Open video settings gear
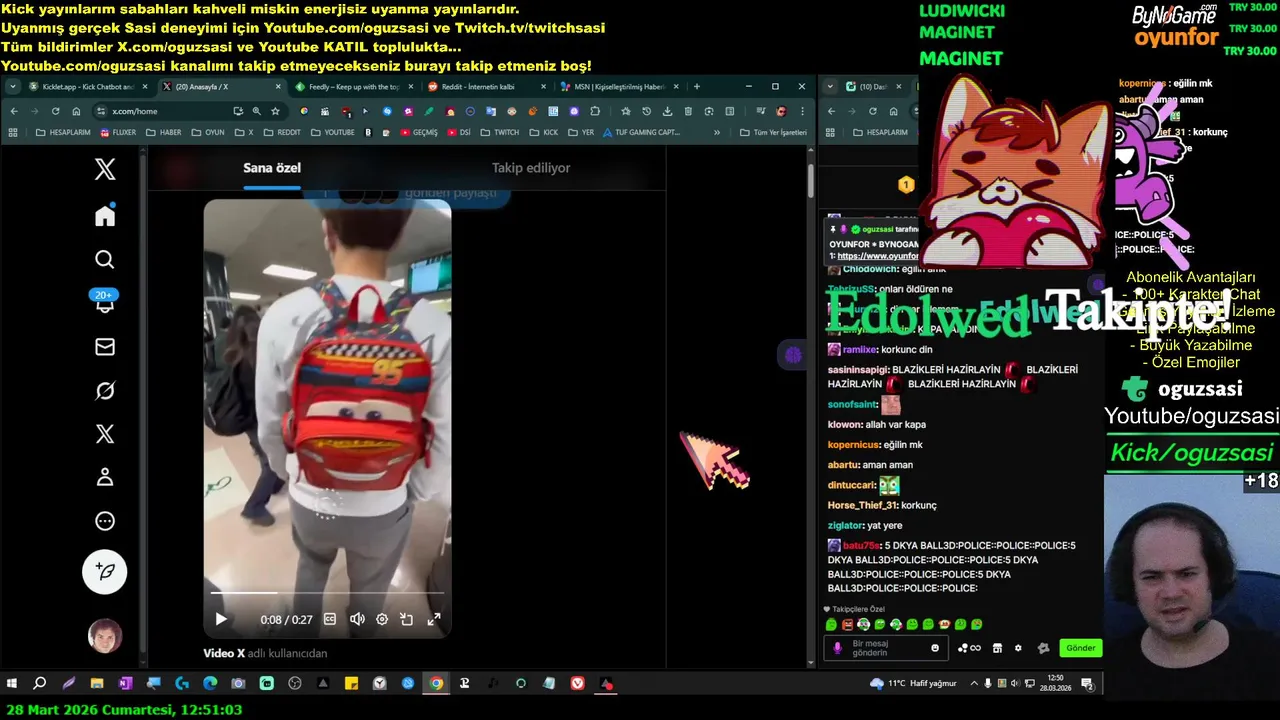 click(x=382, y=619)
